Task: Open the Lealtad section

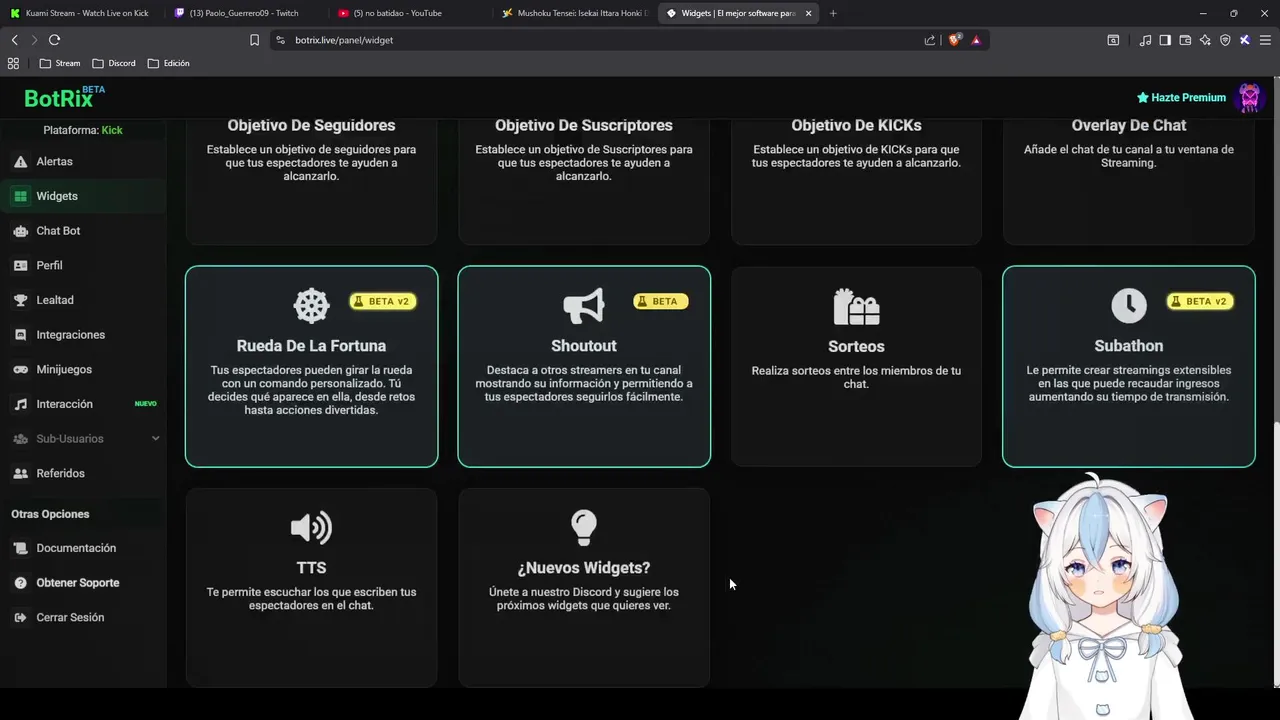Action: tap(83, 300)
